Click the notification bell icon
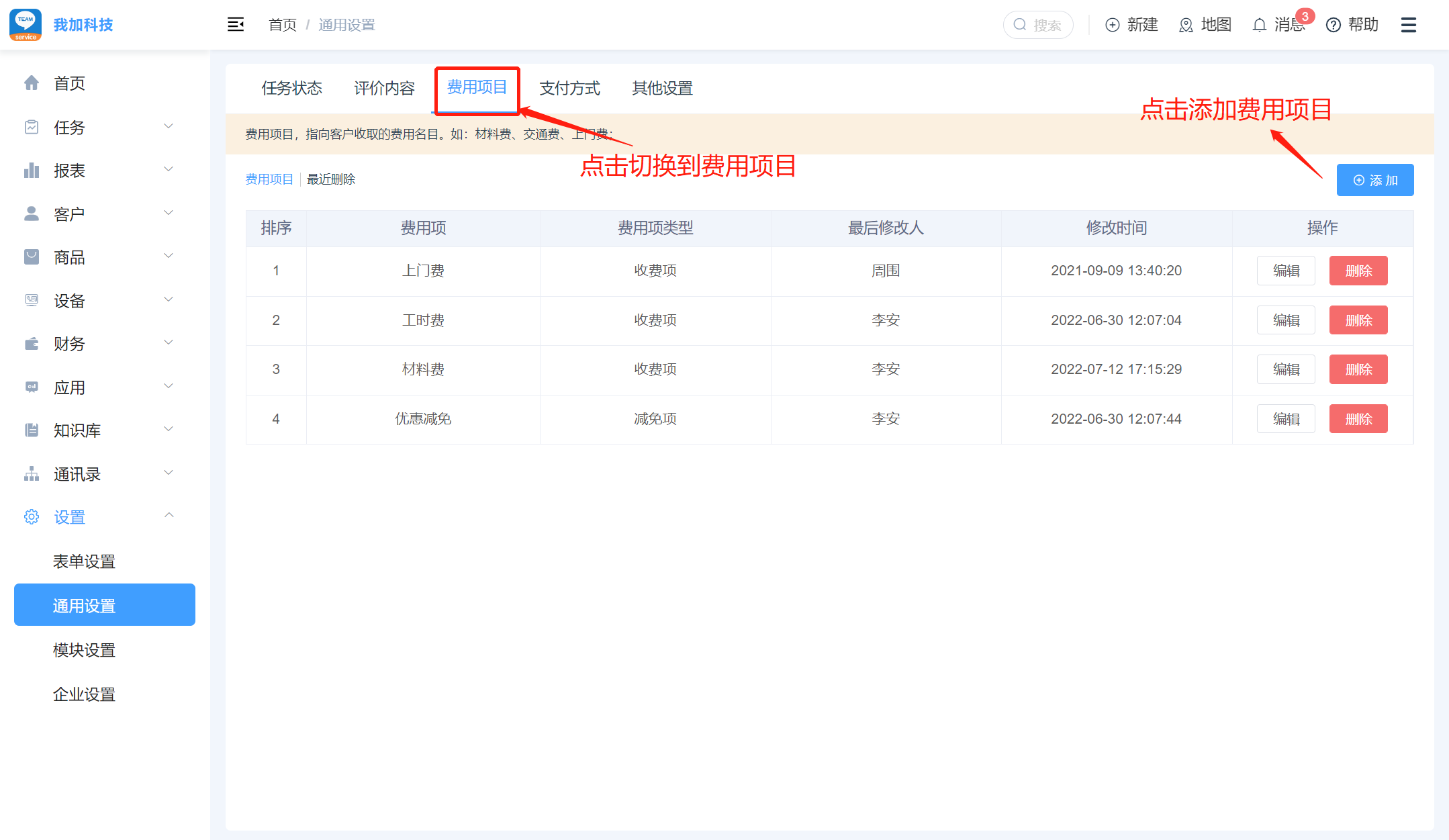Screen dimensions: 1449x840 [x=1259, y=25]
